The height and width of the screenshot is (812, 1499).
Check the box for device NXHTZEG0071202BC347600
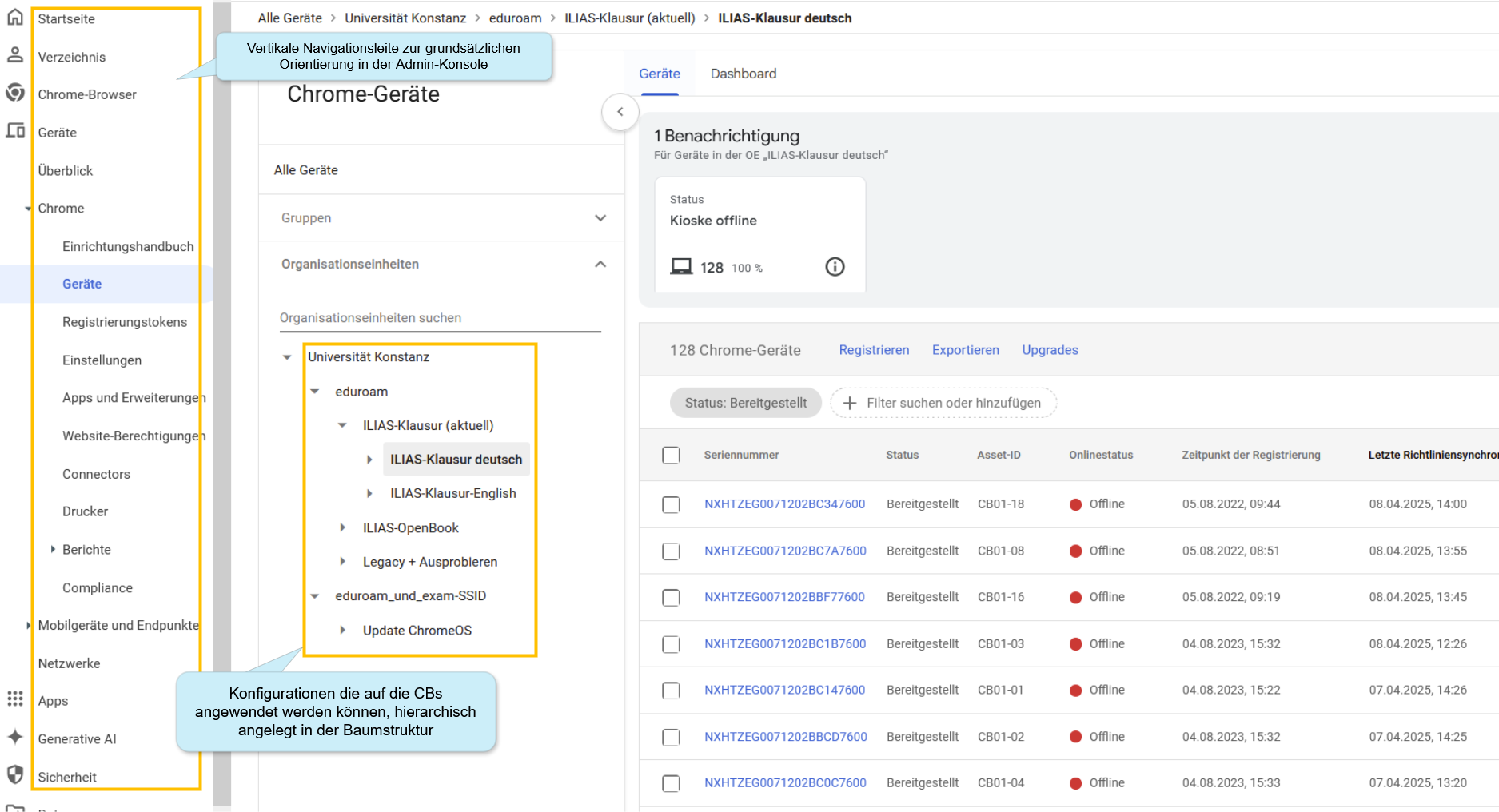pos(671,504)
